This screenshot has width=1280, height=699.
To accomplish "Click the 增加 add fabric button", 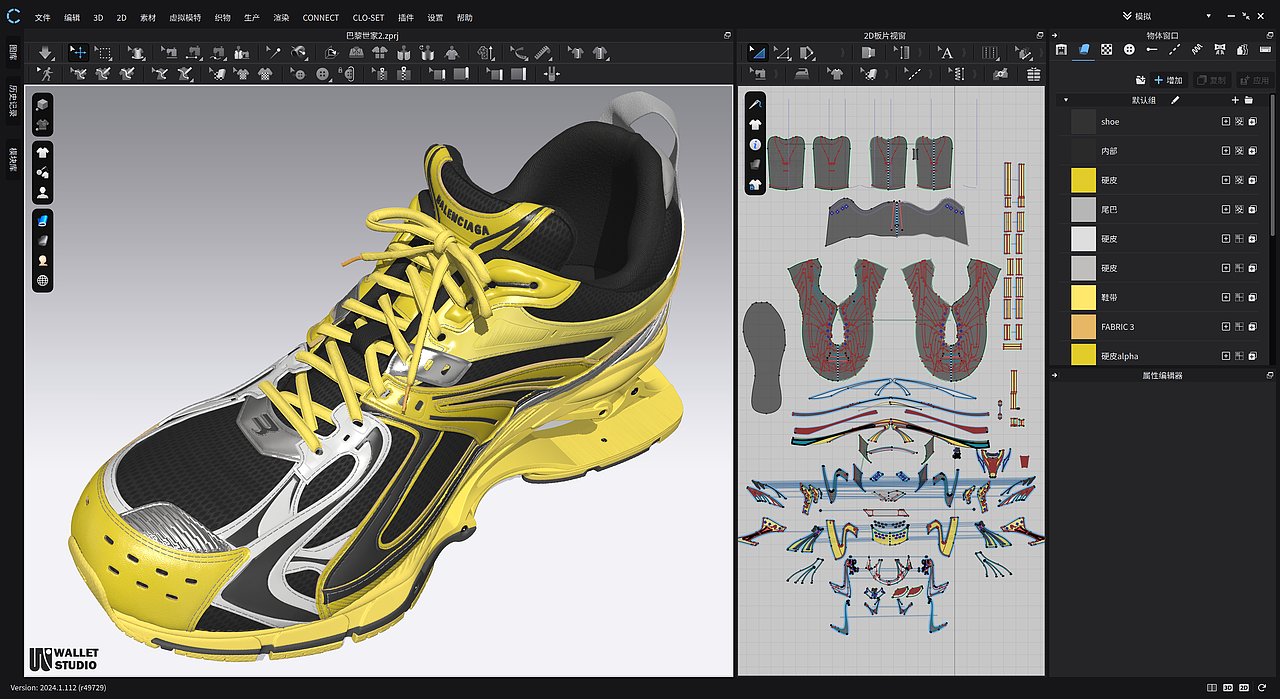I will point(1169,80).
